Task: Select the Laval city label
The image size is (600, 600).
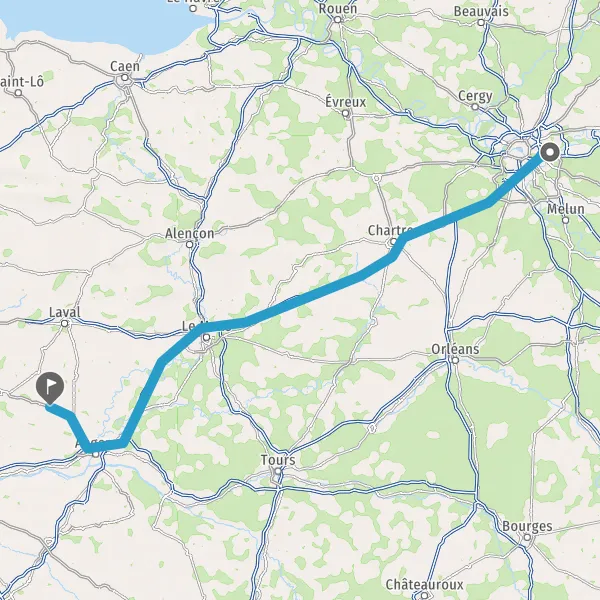Action: pyautogui.click(x=65, y=312)
